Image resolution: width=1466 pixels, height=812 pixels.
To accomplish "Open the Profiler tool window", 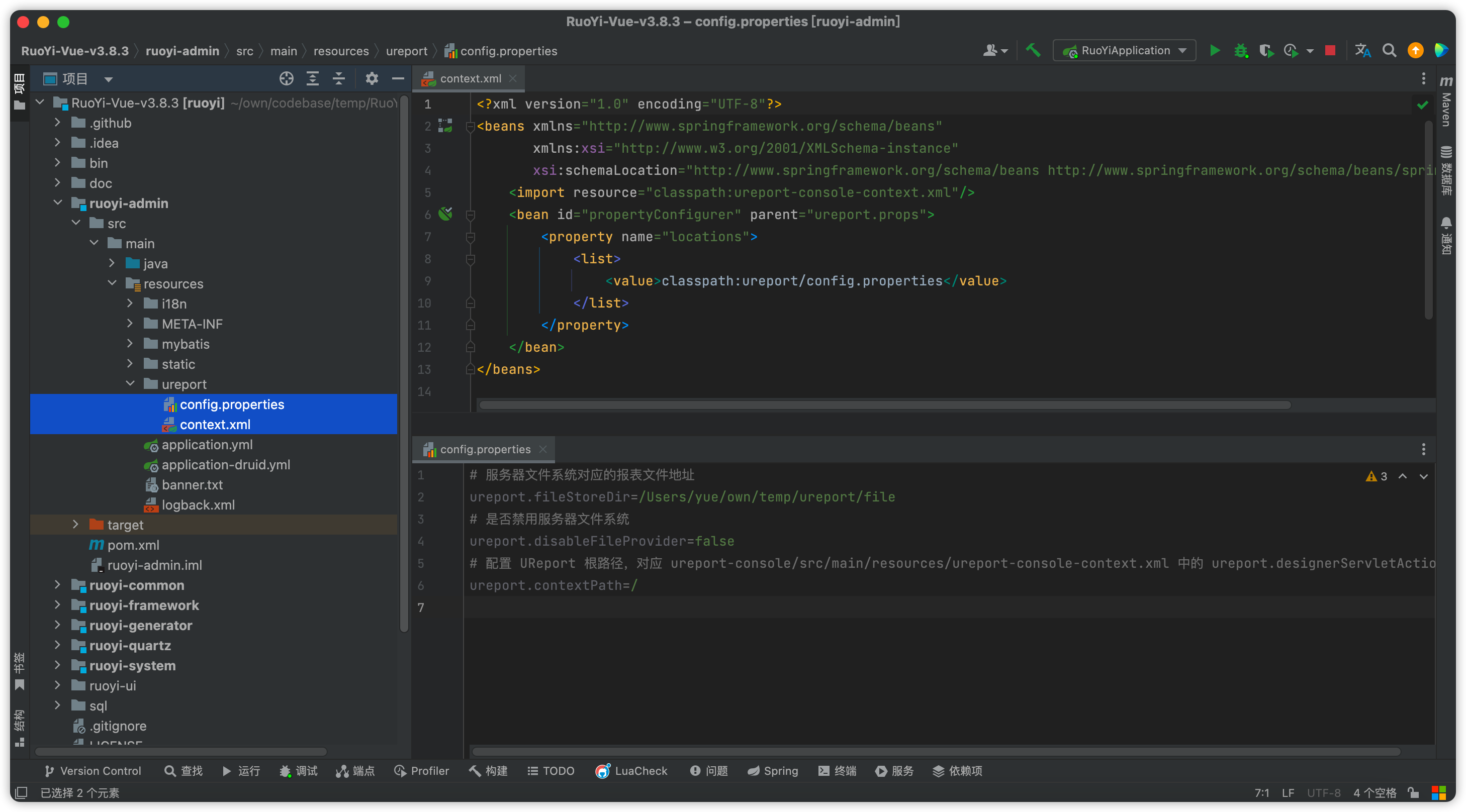I will click(422, 770).
